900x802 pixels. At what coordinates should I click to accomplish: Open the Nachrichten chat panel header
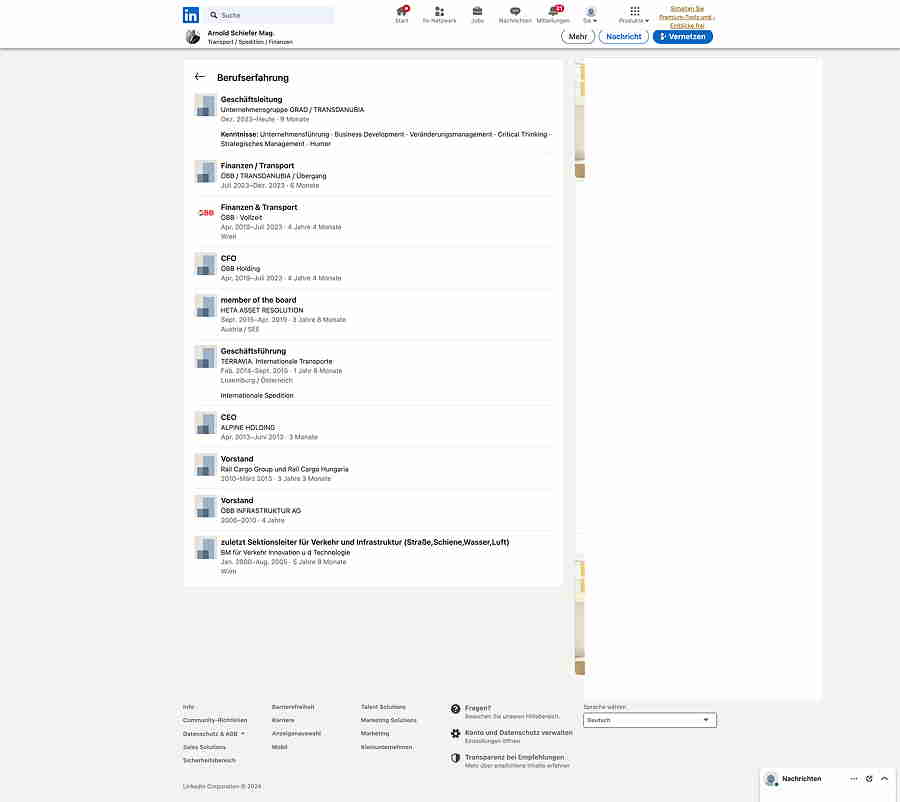click(801, 779)
